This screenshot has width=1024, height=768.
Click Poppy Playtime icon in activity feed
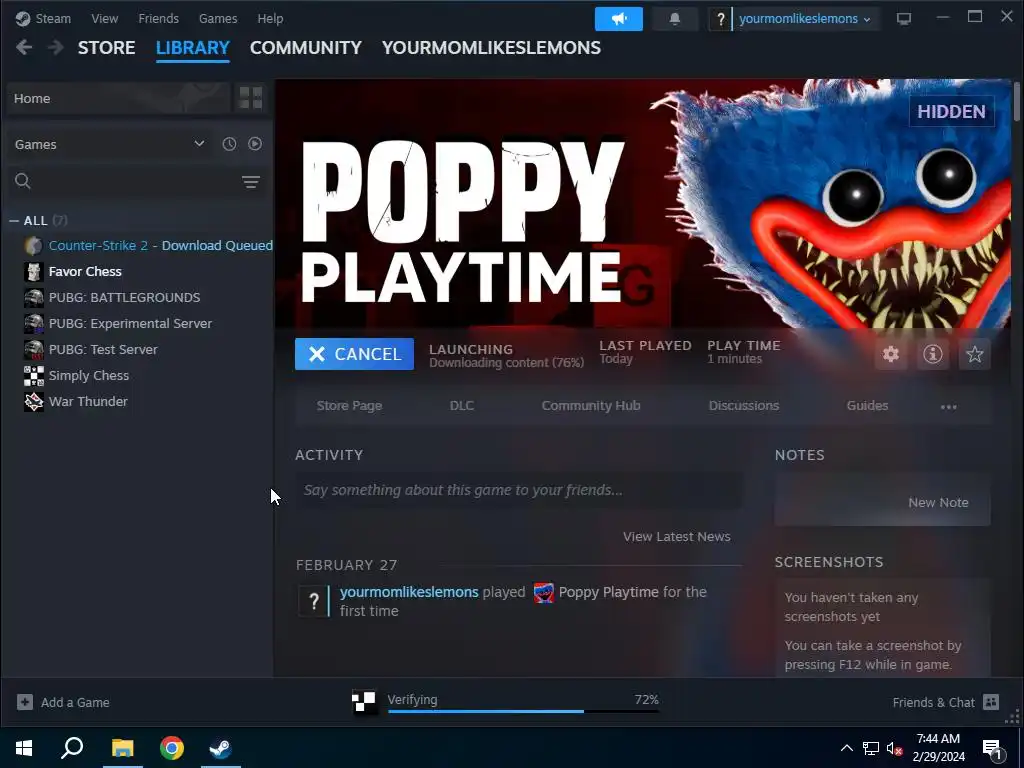pos(543,592)
